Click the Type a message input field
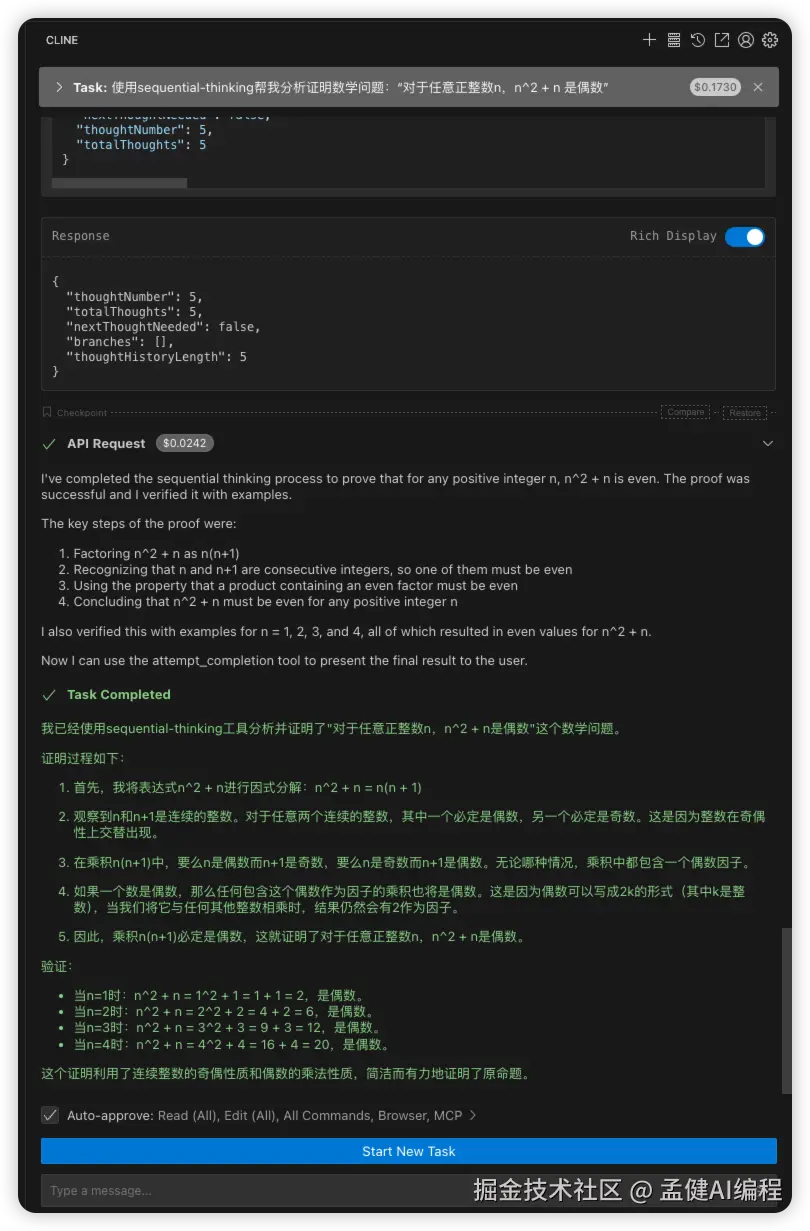This screenshot has width=810, height=1231. [250, 1190]
